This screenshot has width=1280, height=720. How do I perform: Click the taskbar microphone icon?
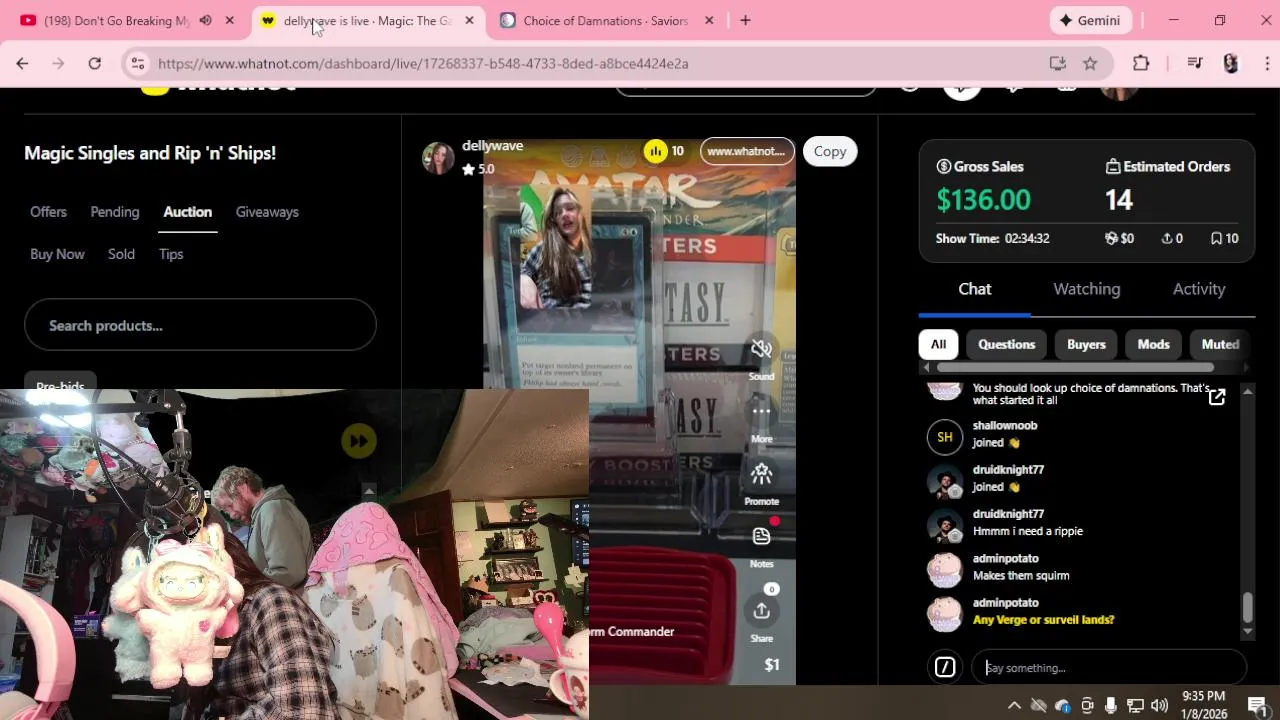pyautogui.click(x=1111, y=705)
